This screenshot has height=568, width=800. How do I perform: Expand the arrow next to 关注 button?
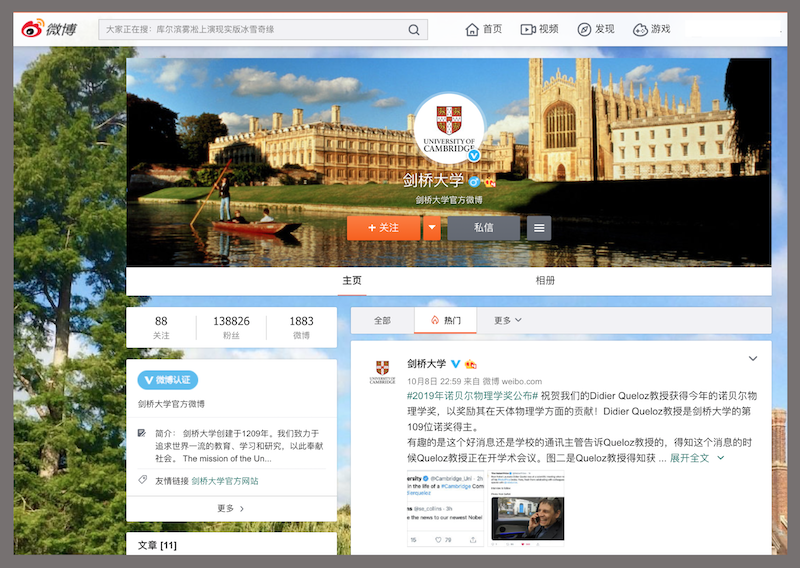(x=431, y=228)
